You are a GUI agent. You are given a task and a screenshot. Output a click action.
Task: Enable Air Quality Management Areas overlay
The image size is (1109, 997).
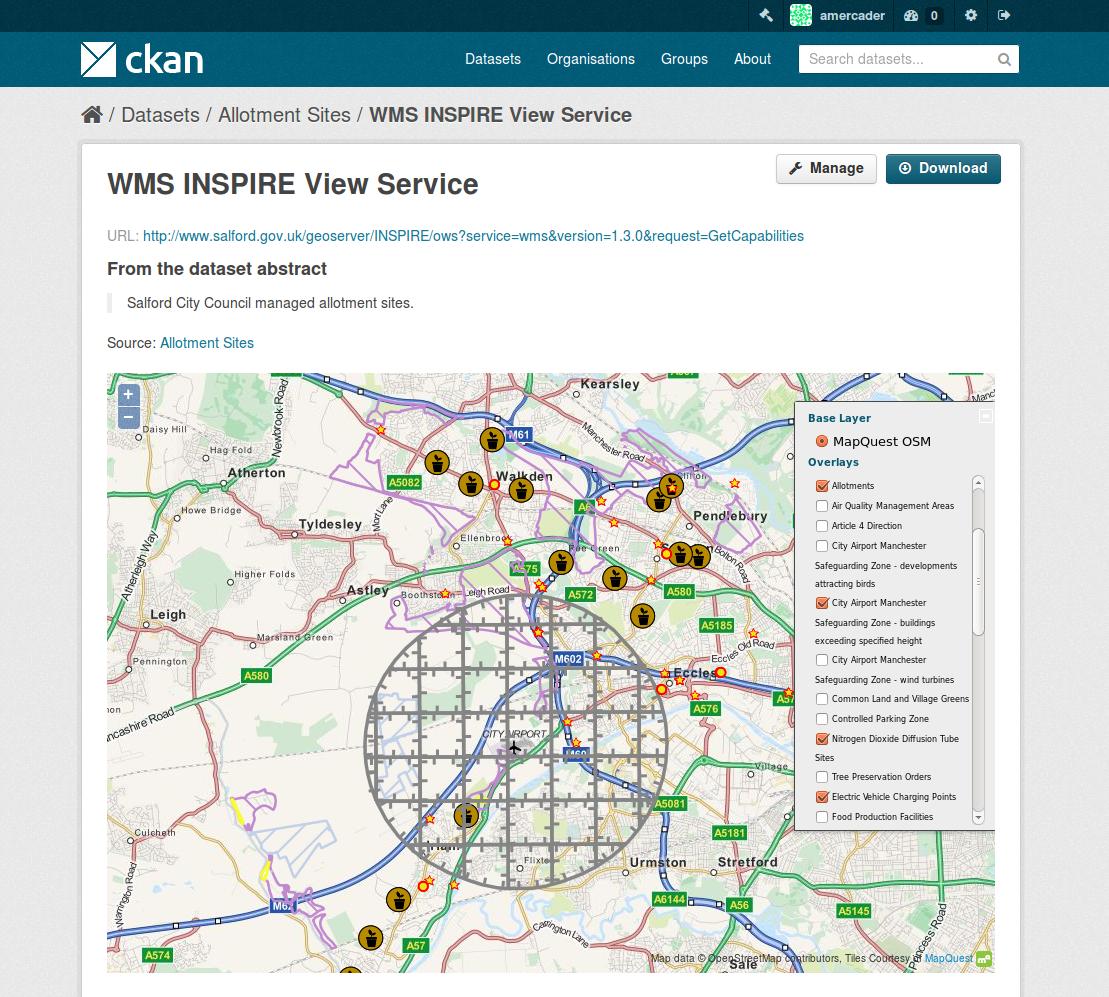tap(822, 506)
